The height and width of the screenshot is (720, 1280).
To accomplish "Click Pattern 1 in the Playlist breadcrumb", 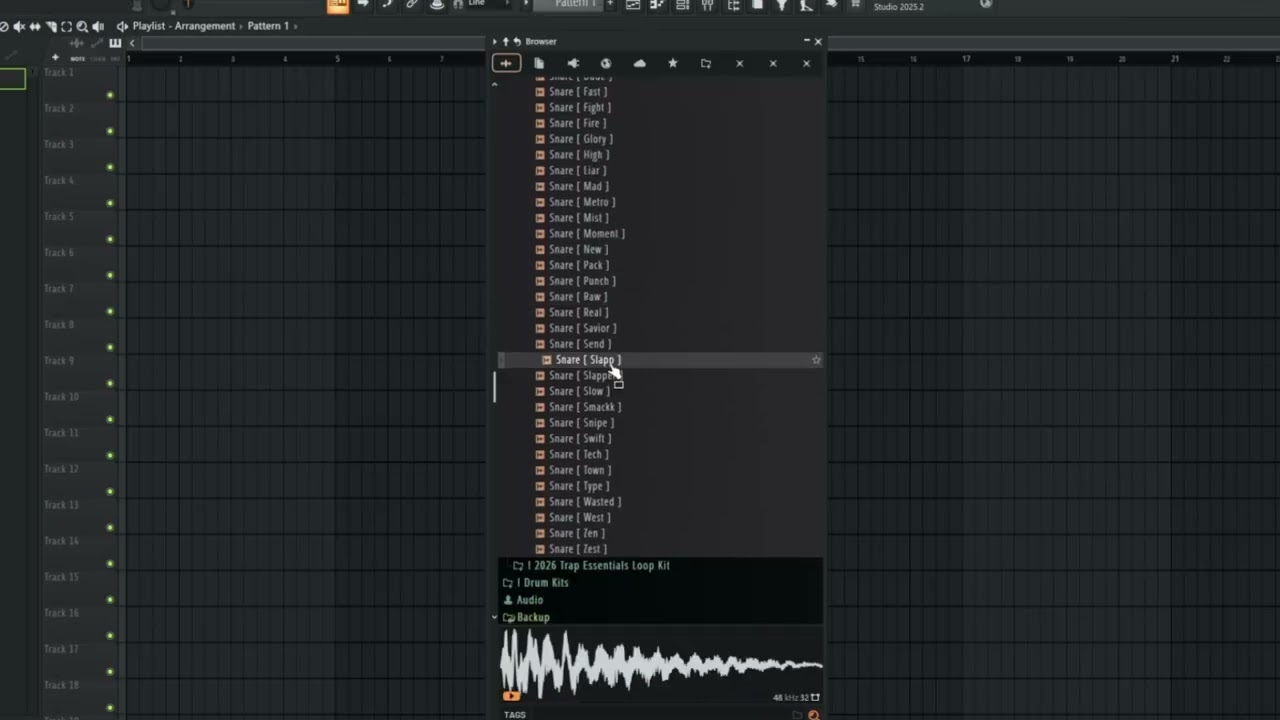I will pos(269,26).
